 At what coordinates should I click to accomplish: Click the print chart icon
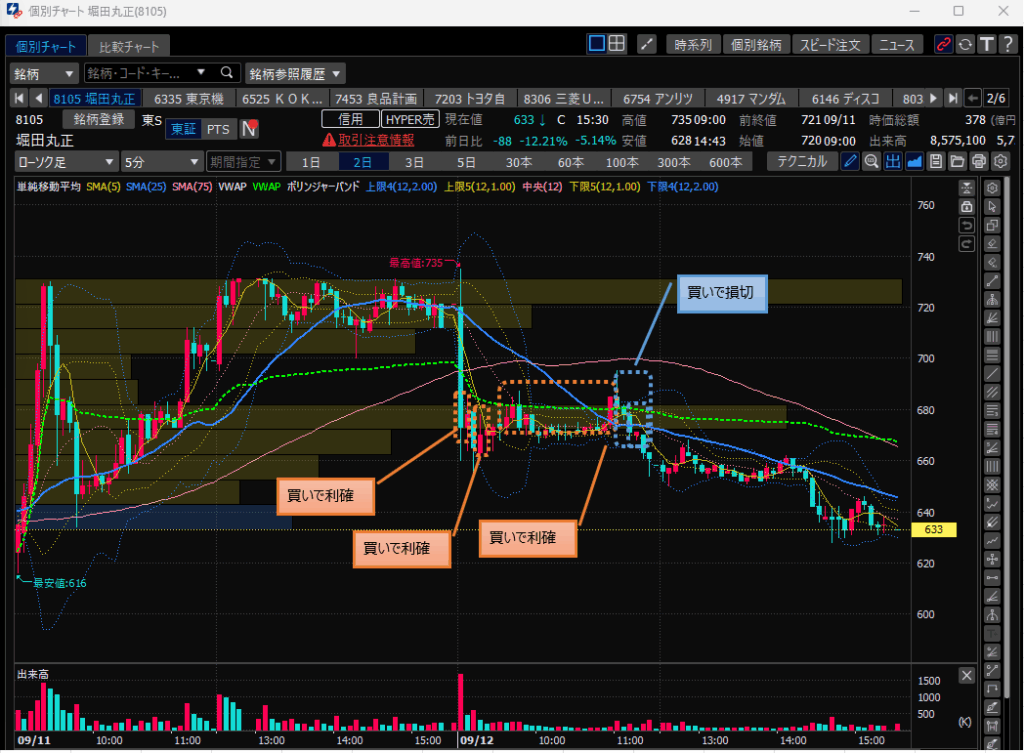[x=979, y=162]
